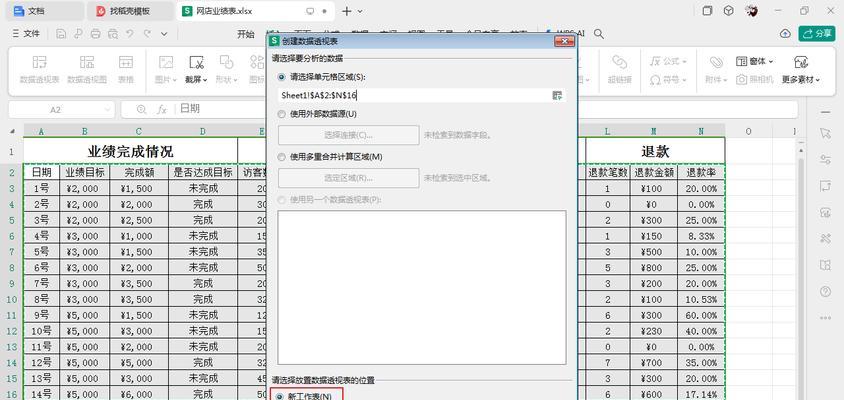The width and height of the screenshot is (844, 400).
Task: Click the user avatar in title bar
Action: pyautogui.click(x=752, y=11)
